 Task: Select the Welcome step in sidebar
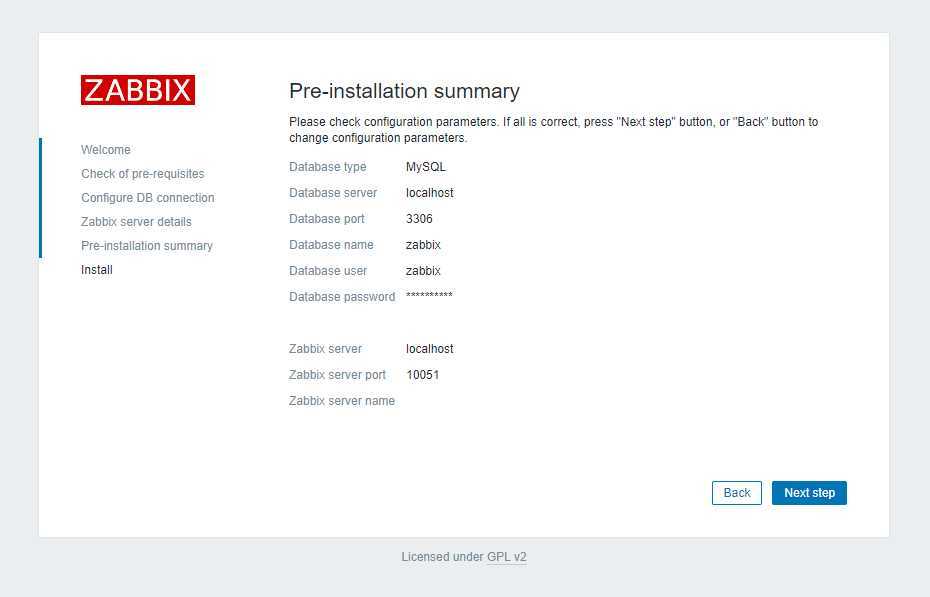106,149
